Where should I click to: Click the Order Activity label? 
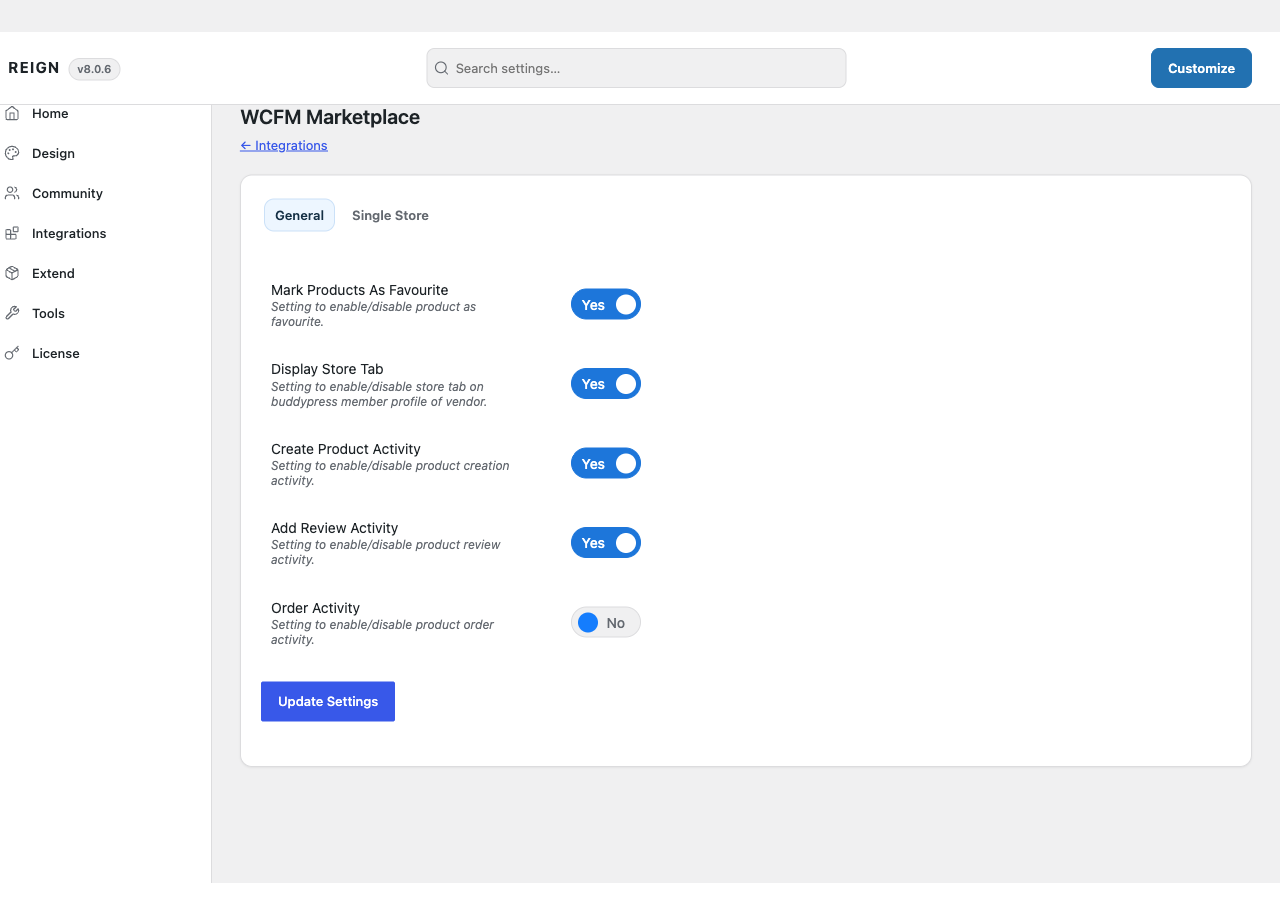(315, 608)
